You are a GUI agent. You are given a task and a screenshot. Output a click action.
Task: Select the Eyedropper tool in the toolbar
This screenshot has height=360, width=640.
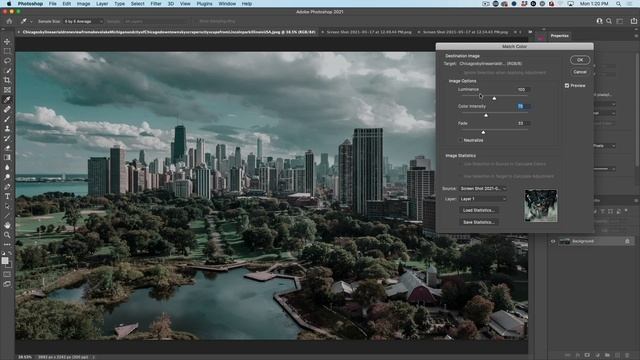point(7,100)
